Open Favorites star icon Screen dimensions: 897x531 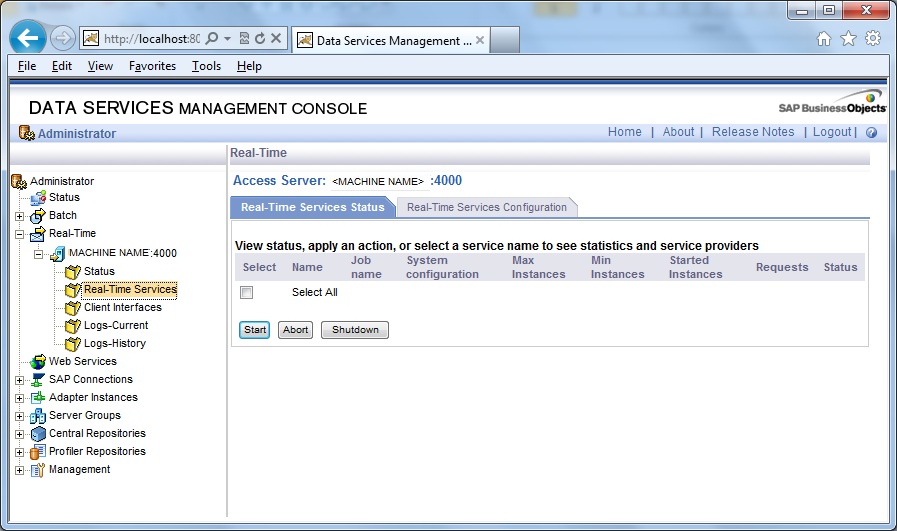(848, 38)
